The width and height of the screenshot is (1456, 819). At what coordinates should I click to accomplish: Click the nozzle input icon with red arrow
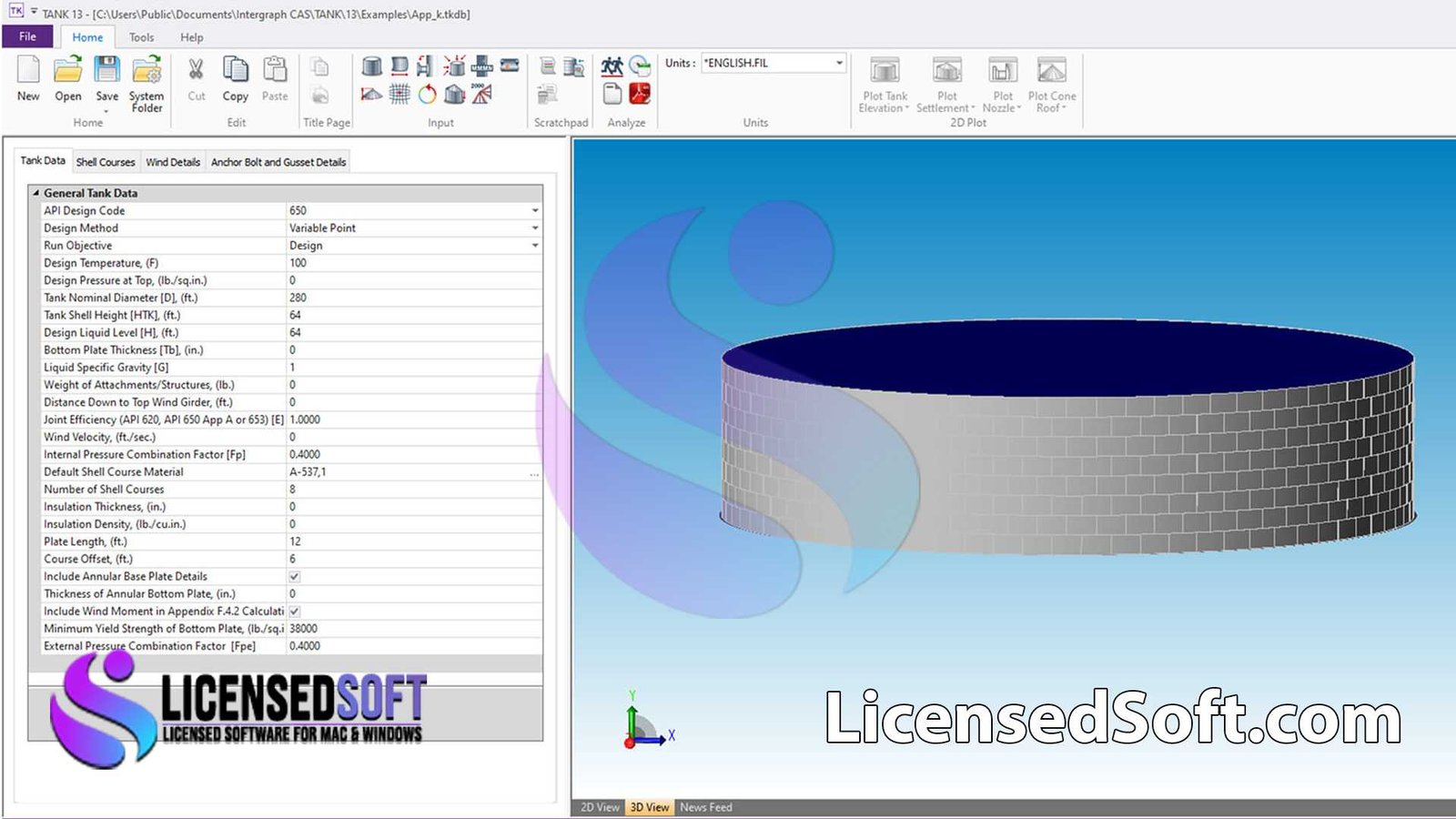click(425, 66)
